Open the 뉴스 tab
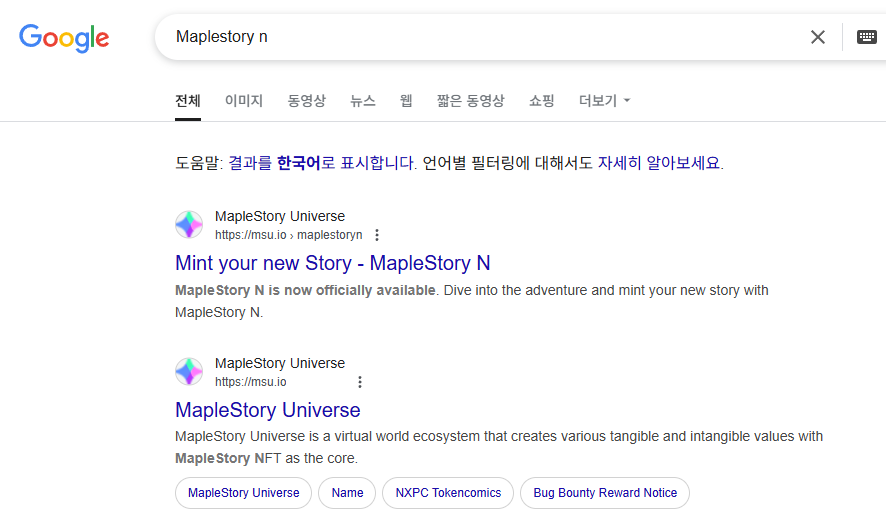Screen dimensions: 886x528 pyautogui.click(x=363, y=101)
